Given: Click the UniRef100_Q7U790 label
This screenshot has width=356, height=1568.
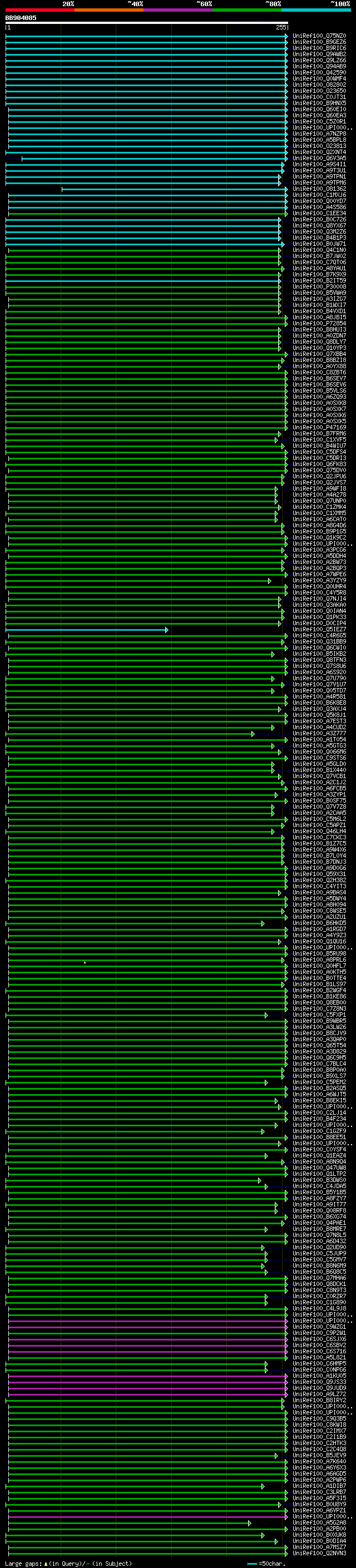Looking at the screenshot, I should pyautogui.click(x=319, y=679).
